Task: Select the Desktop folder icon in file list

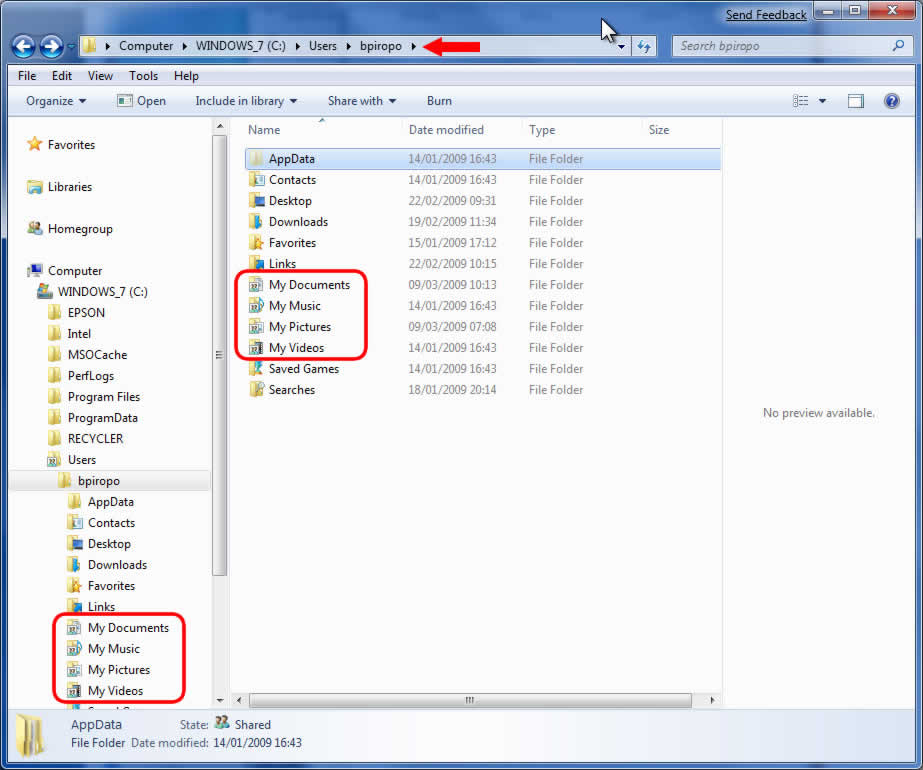Action: 256,201
